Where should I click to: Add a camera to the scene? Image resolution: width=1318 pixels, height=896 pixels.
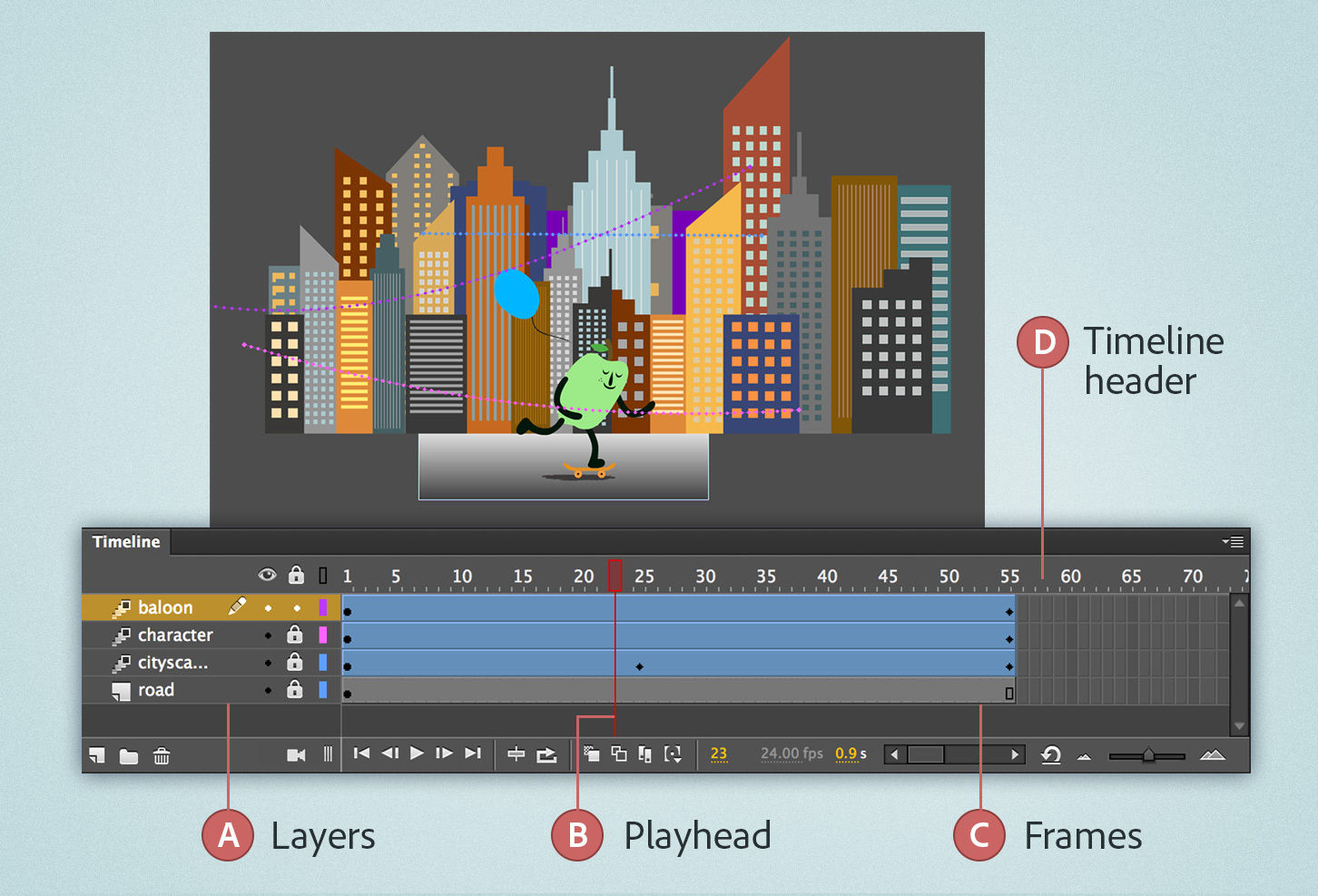(297, 754)
